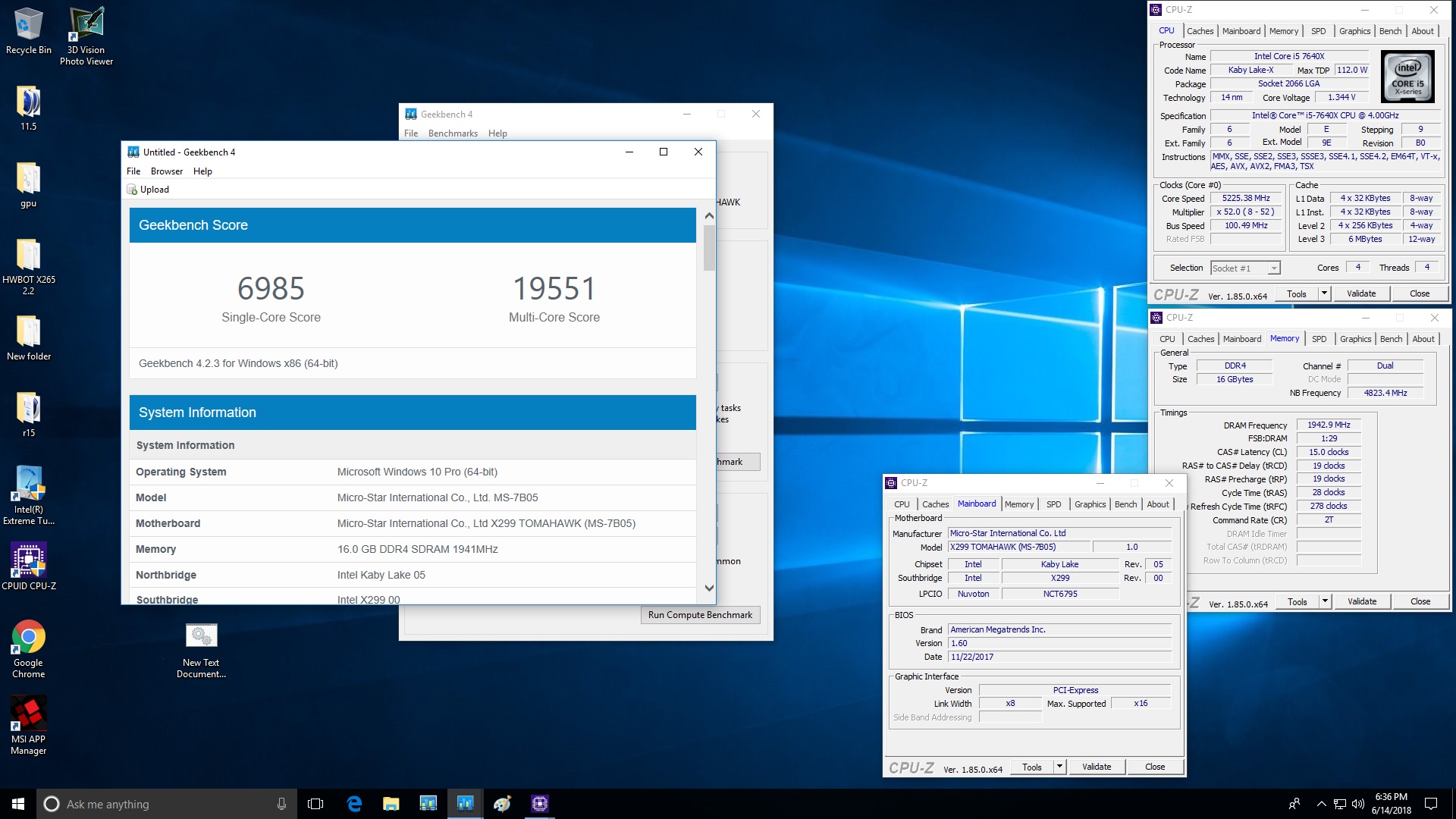Select the 11.5 folder on desktop

pos(28,108)
